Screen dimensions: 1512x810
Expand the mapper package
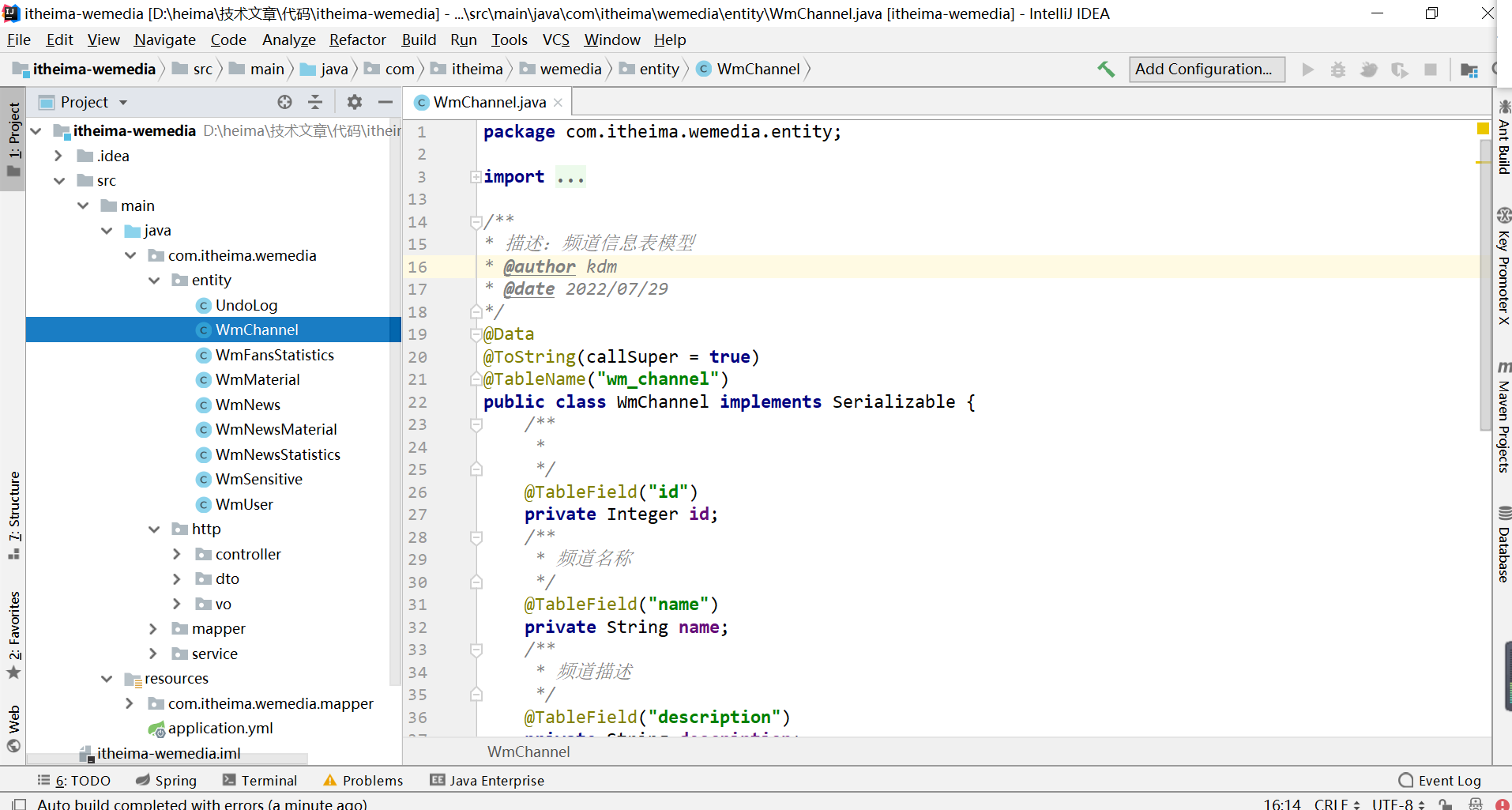153,629
